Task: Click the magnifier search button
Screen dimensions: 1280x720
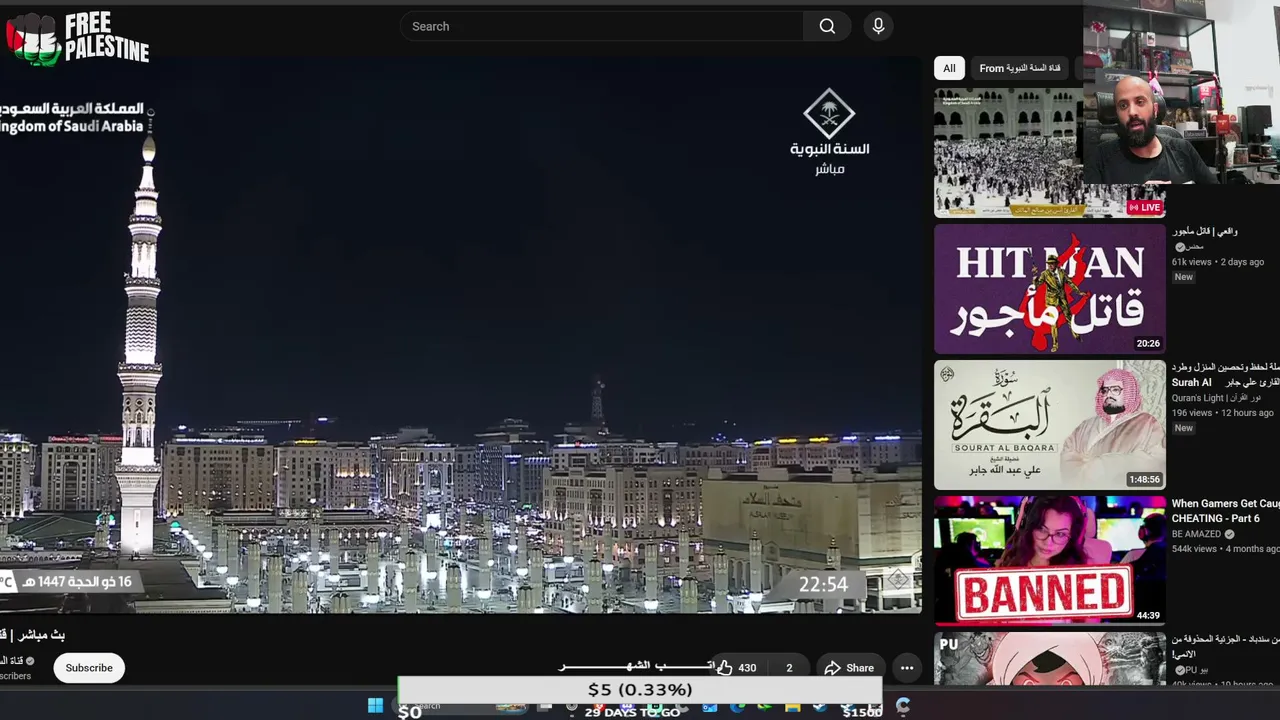Action: pos(827,26)
